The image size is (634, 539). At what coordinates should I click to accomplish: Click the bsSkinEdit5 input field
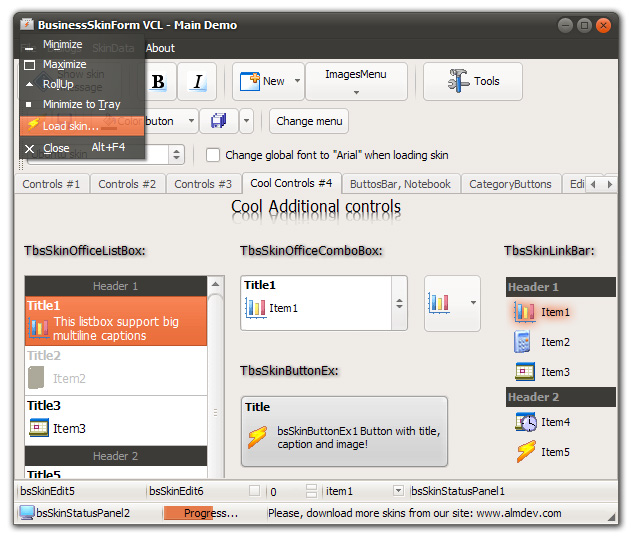(x=81, y=491)
